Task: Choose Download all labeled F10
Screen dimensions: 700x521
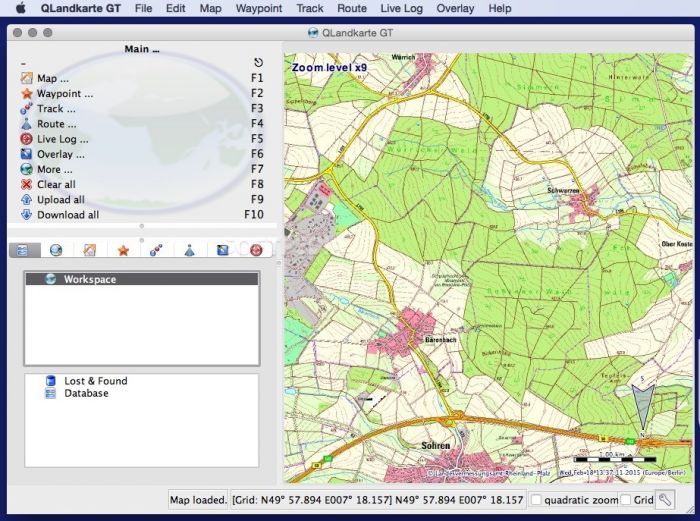Action: tap(142, 215)
